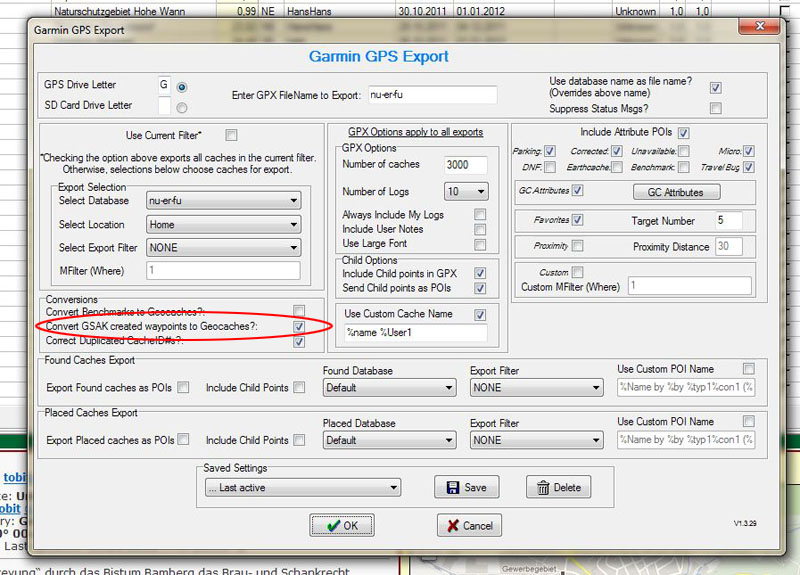Open the Placed Database dropdown
The image size is (800, 575).
coord(389,440)
